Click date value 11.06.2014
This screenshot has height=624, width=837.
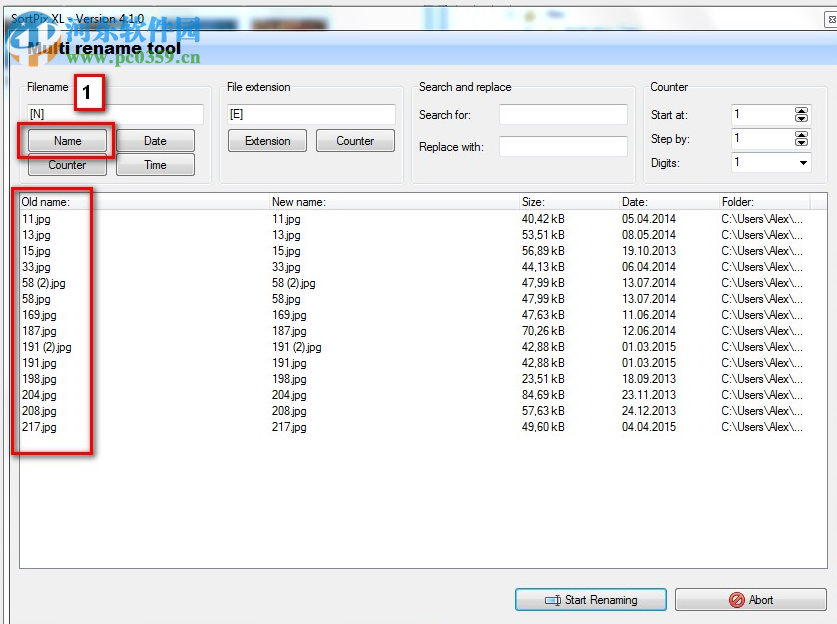point(649,315)
